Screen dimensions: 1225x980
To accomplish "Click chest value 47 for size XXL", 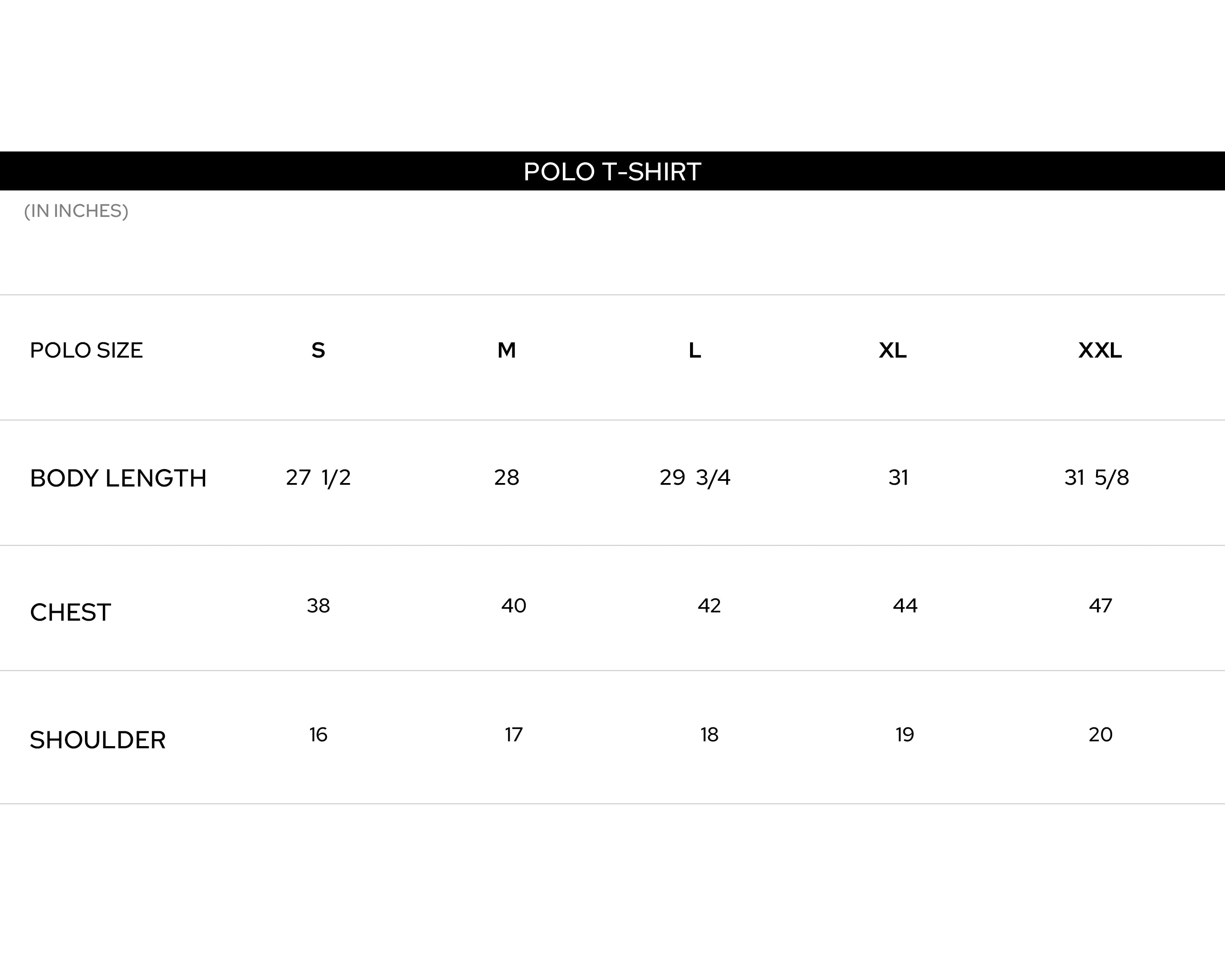I will coord(1100,605).
